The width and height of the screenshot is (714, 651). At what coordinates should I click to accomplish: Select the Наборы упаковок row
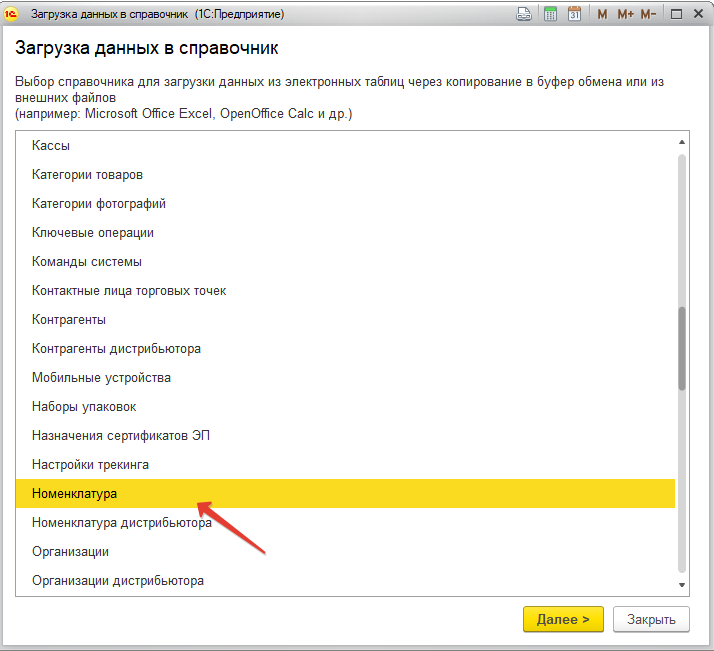pos(345,407)
